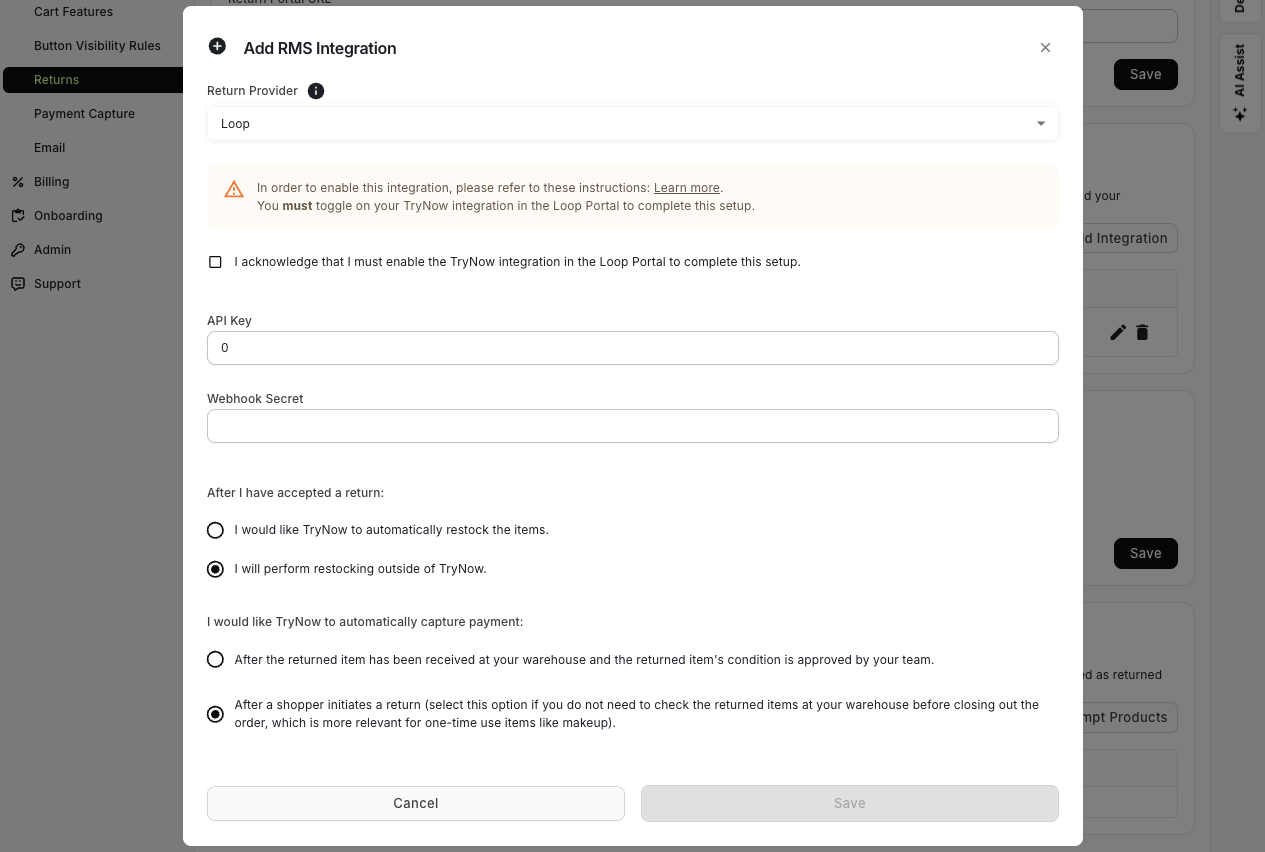Click the trash delete icon in background table
1265x852 pixels.
coord(1142,332)
